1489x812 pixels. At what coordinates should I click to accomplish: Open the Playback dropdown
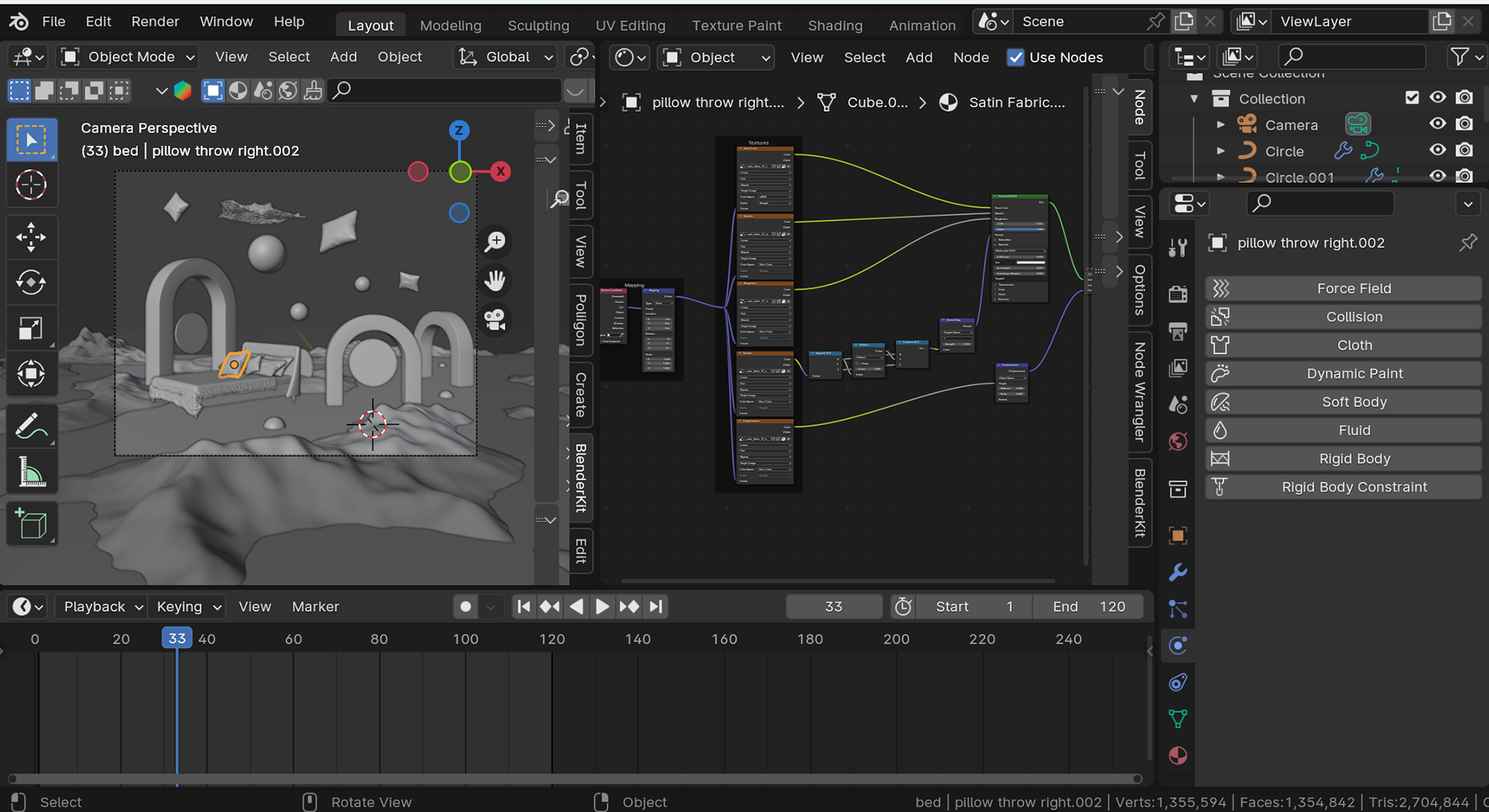[x=102, y=606]
